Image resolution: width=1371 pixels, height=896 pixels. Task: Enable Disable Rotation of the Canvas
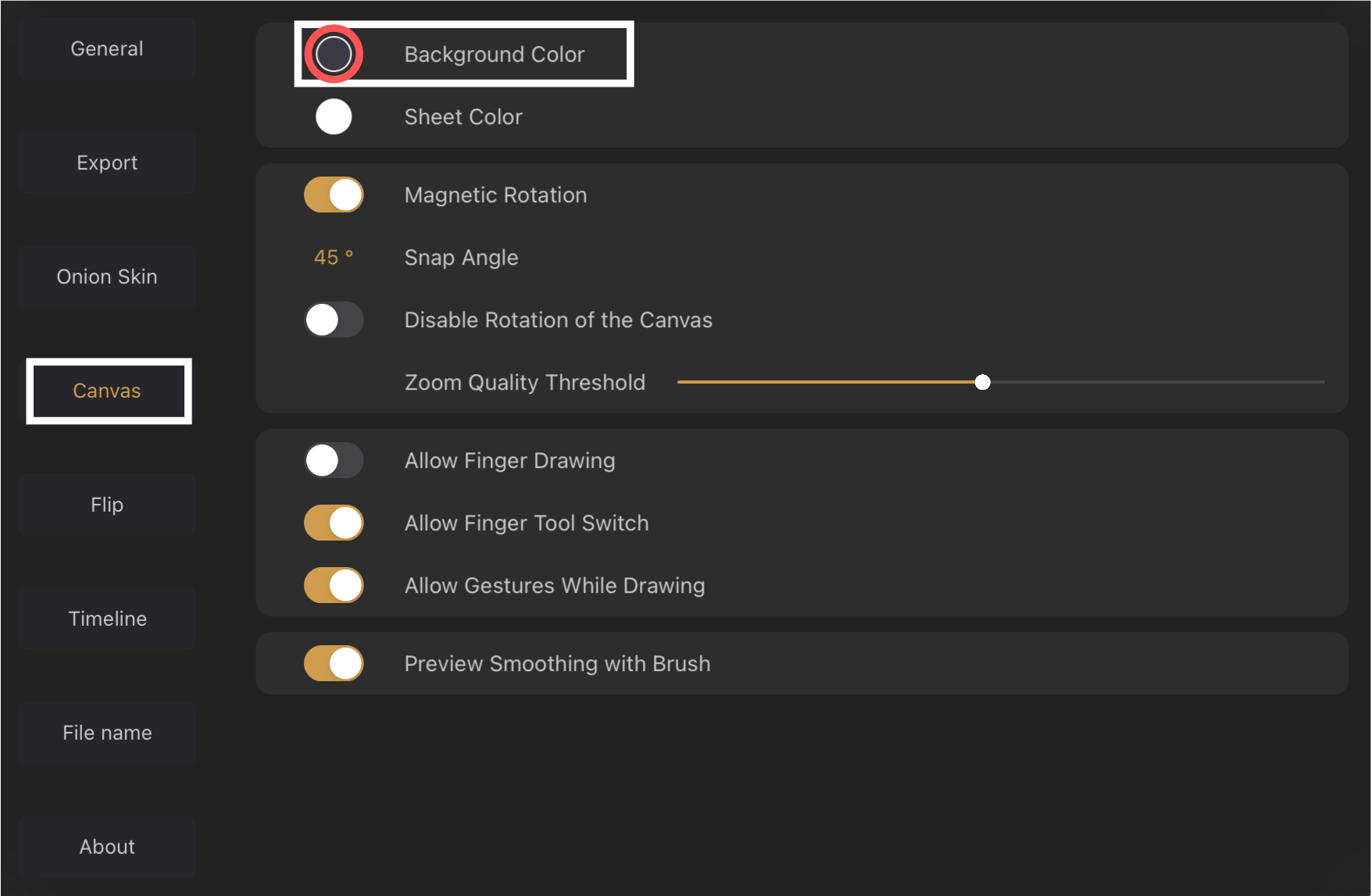point(334,319)
